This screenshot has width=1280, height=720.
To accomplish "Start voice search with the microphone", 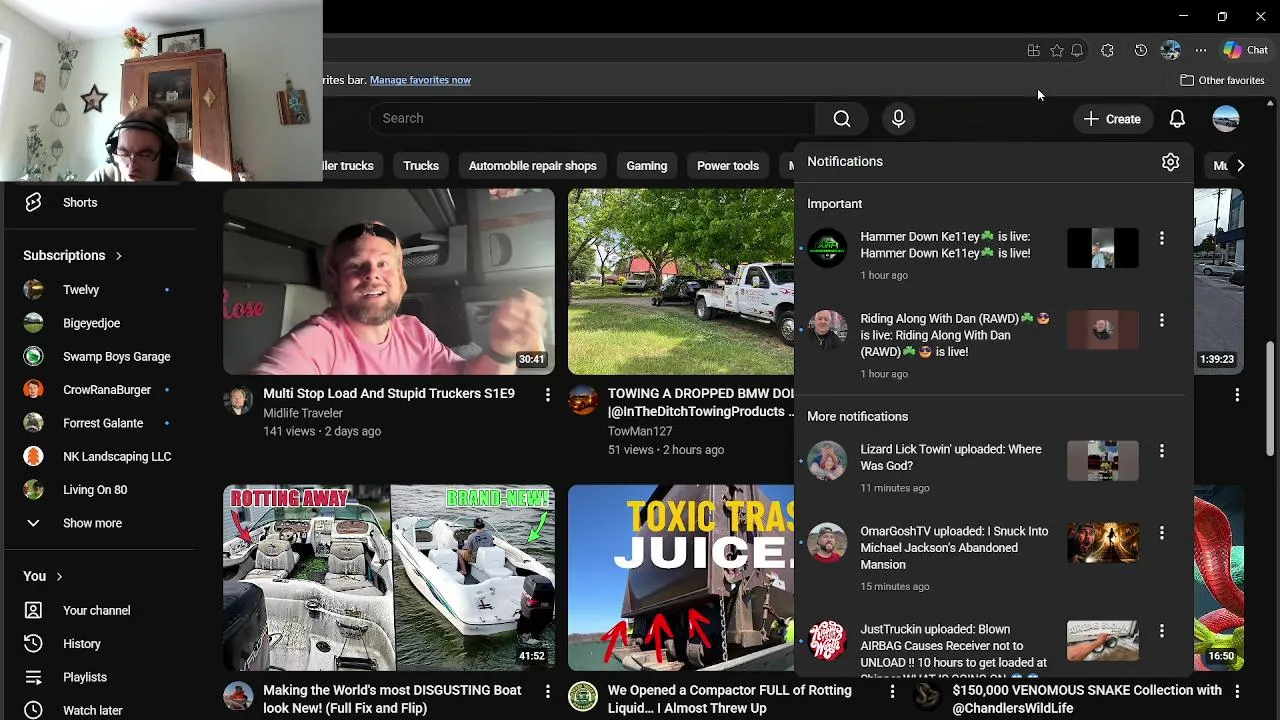I will click(898, 119).
